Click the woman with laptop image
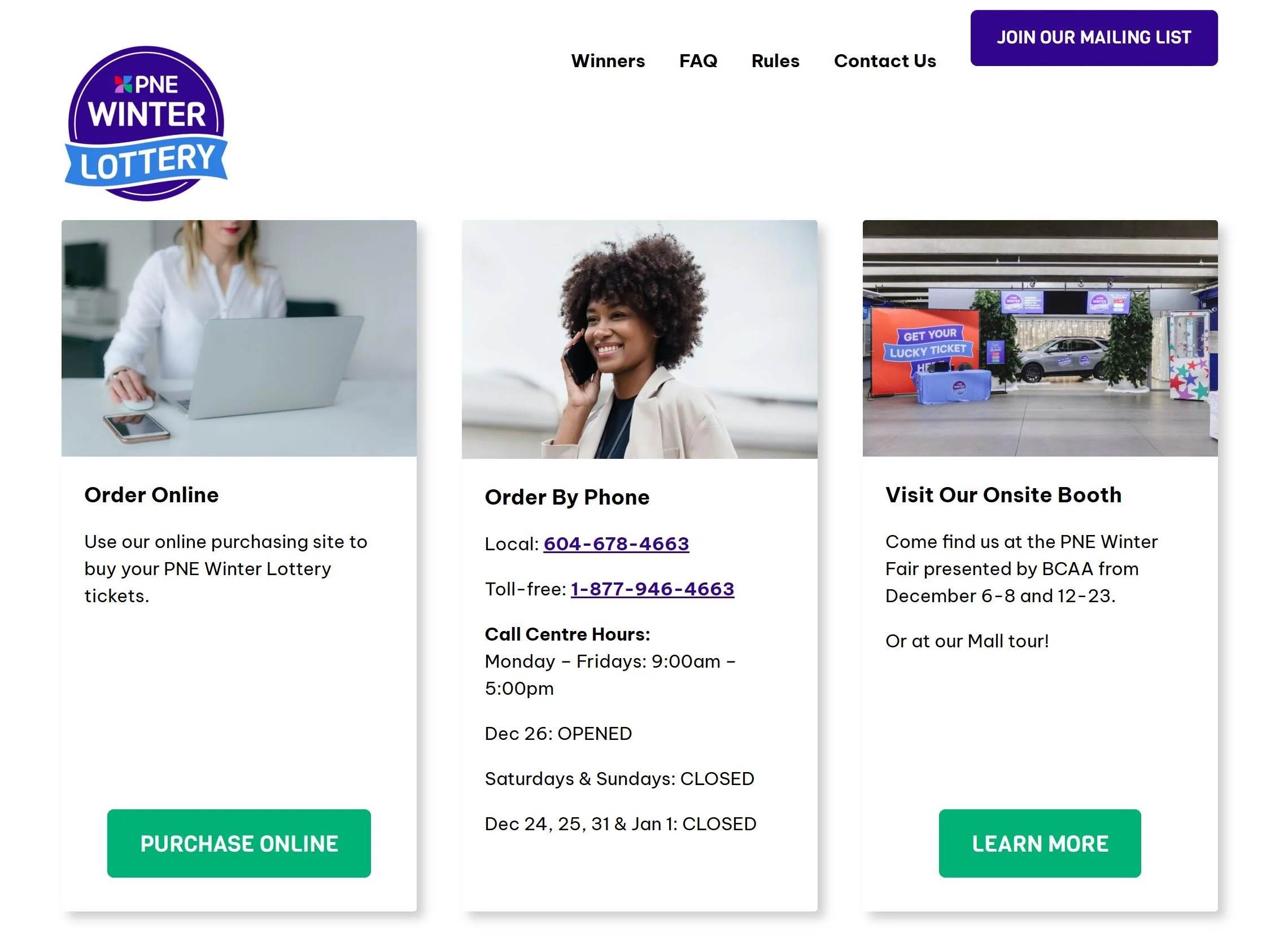Viewport: 1288px width, 938px height. 239,339
